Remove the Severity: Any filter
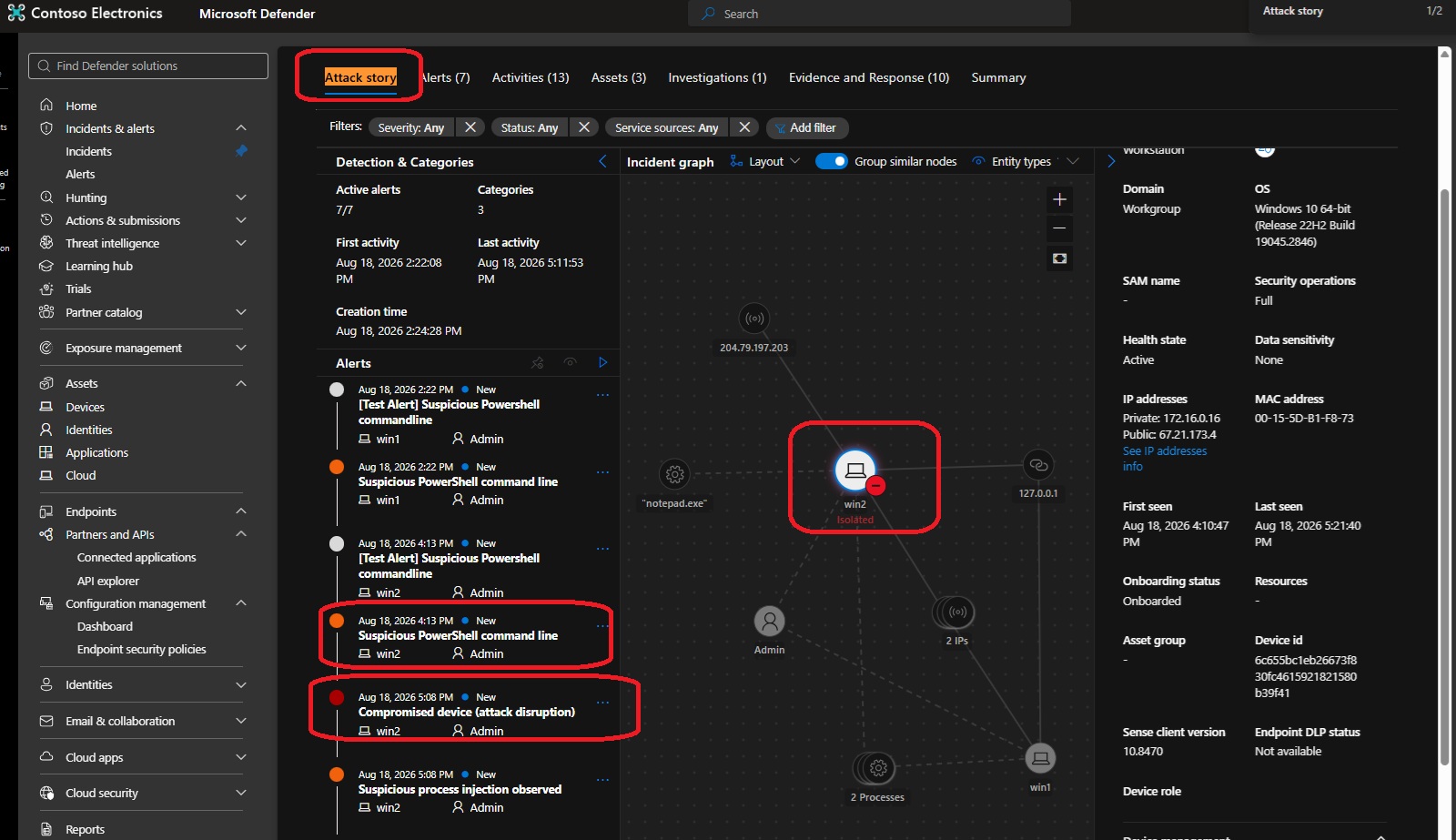 coord(470,127)
